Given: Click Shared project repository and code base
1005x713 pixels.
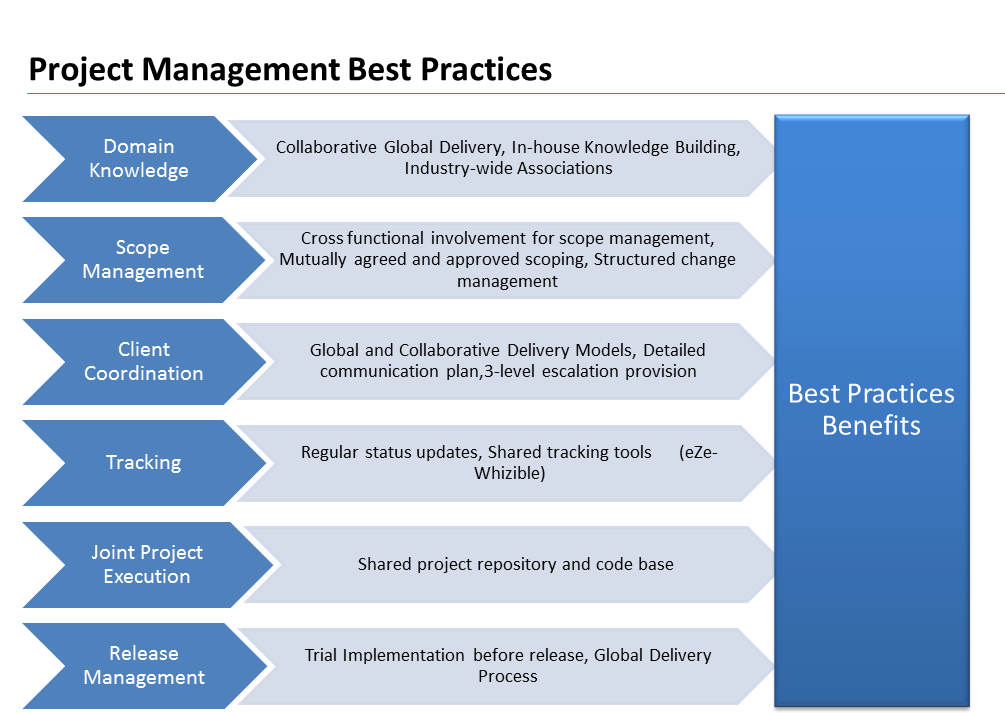Looking at the screenshot, I should 515,564.
